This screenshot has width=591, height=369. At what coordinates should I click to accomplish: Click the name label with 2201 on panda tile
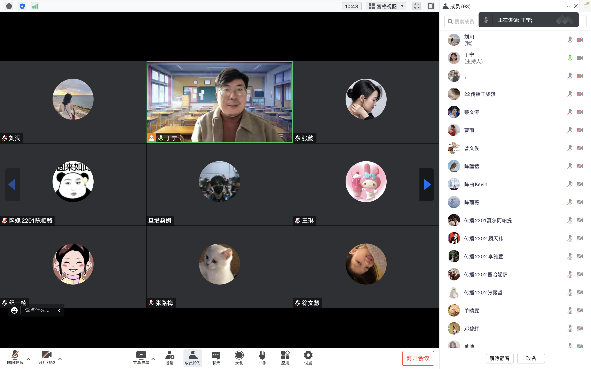point(28,220)
